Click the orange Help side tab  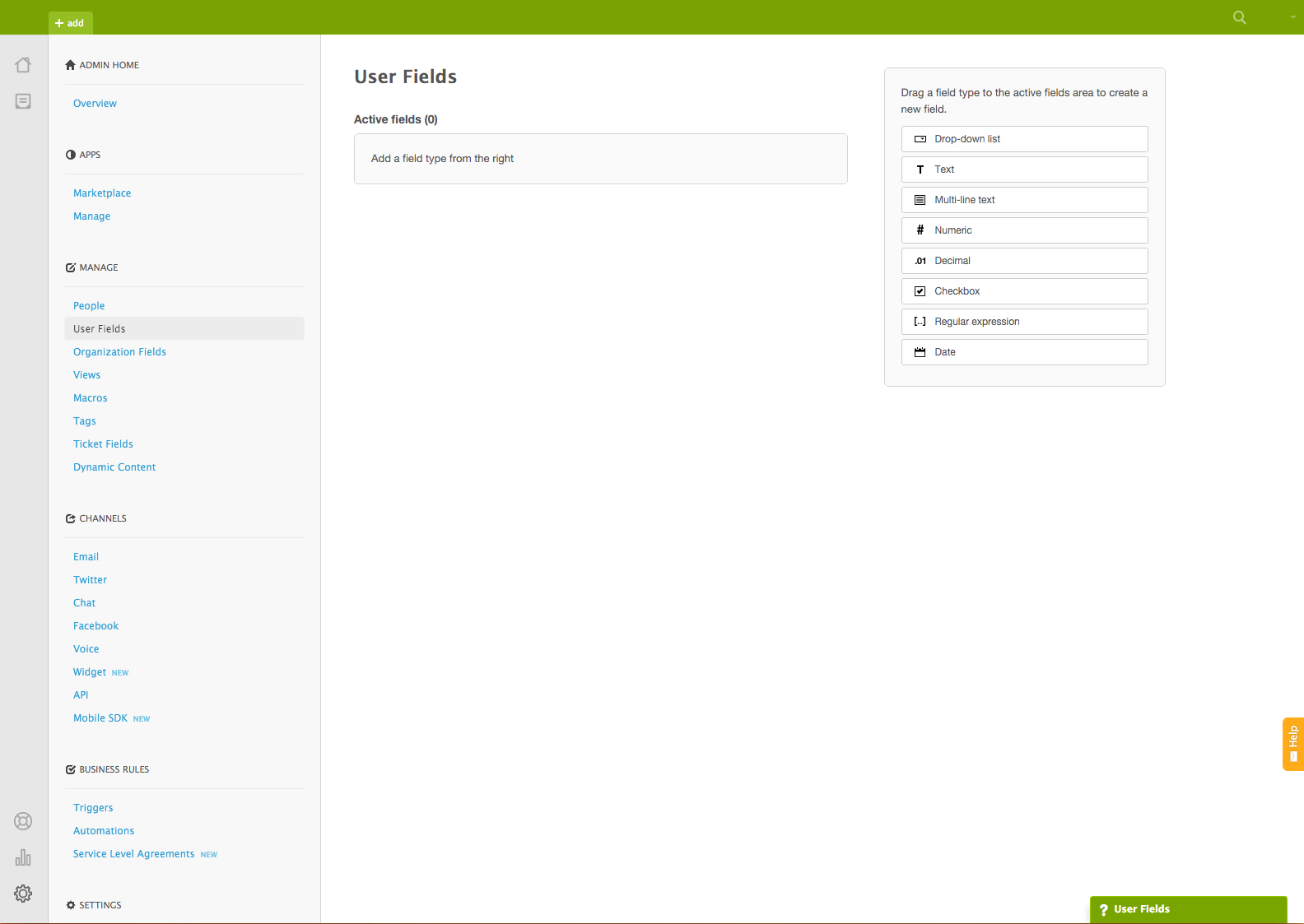pos(1293,745)
